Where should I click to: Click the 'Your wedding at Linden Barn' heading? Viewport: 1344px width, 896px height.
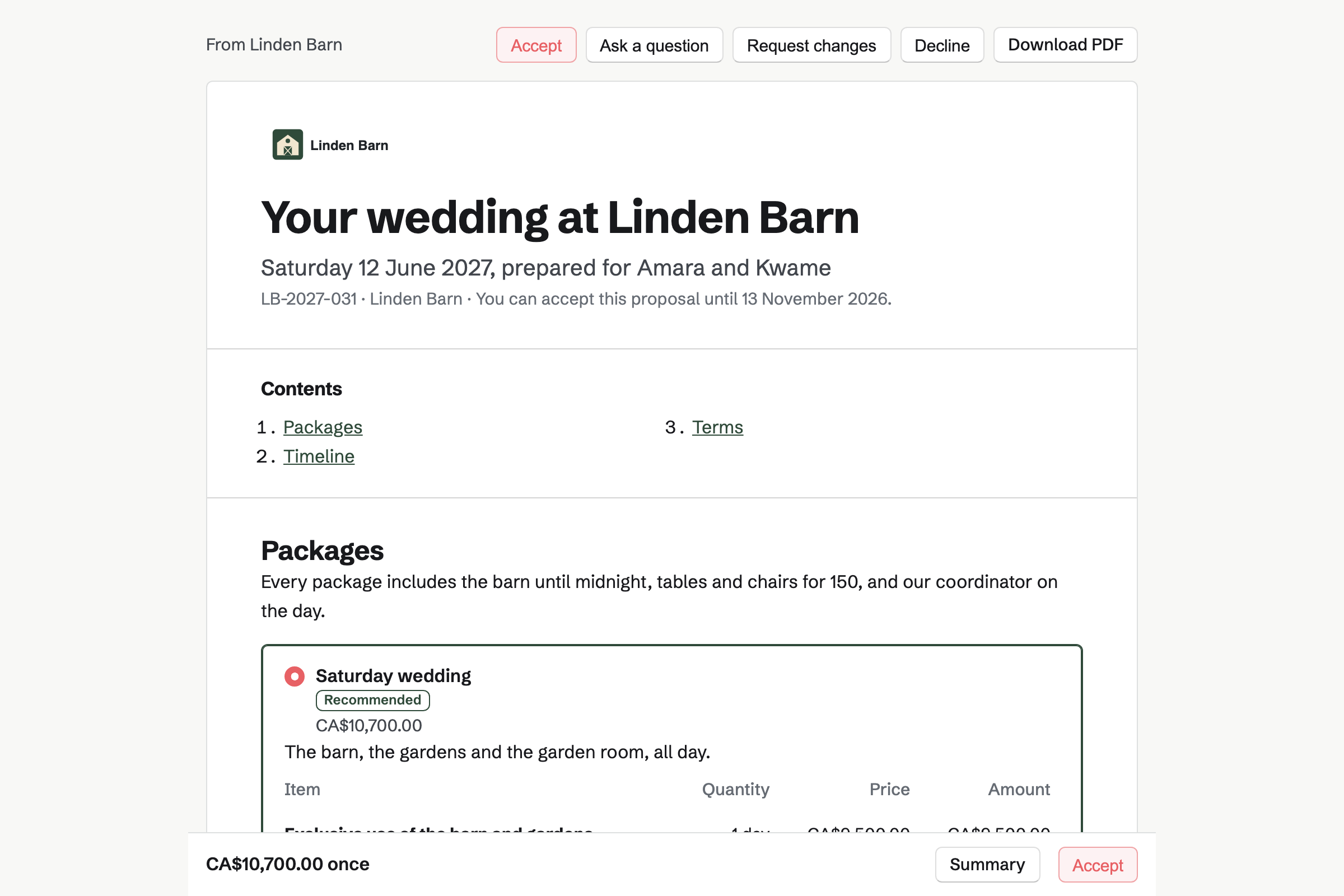coord(559,218)
